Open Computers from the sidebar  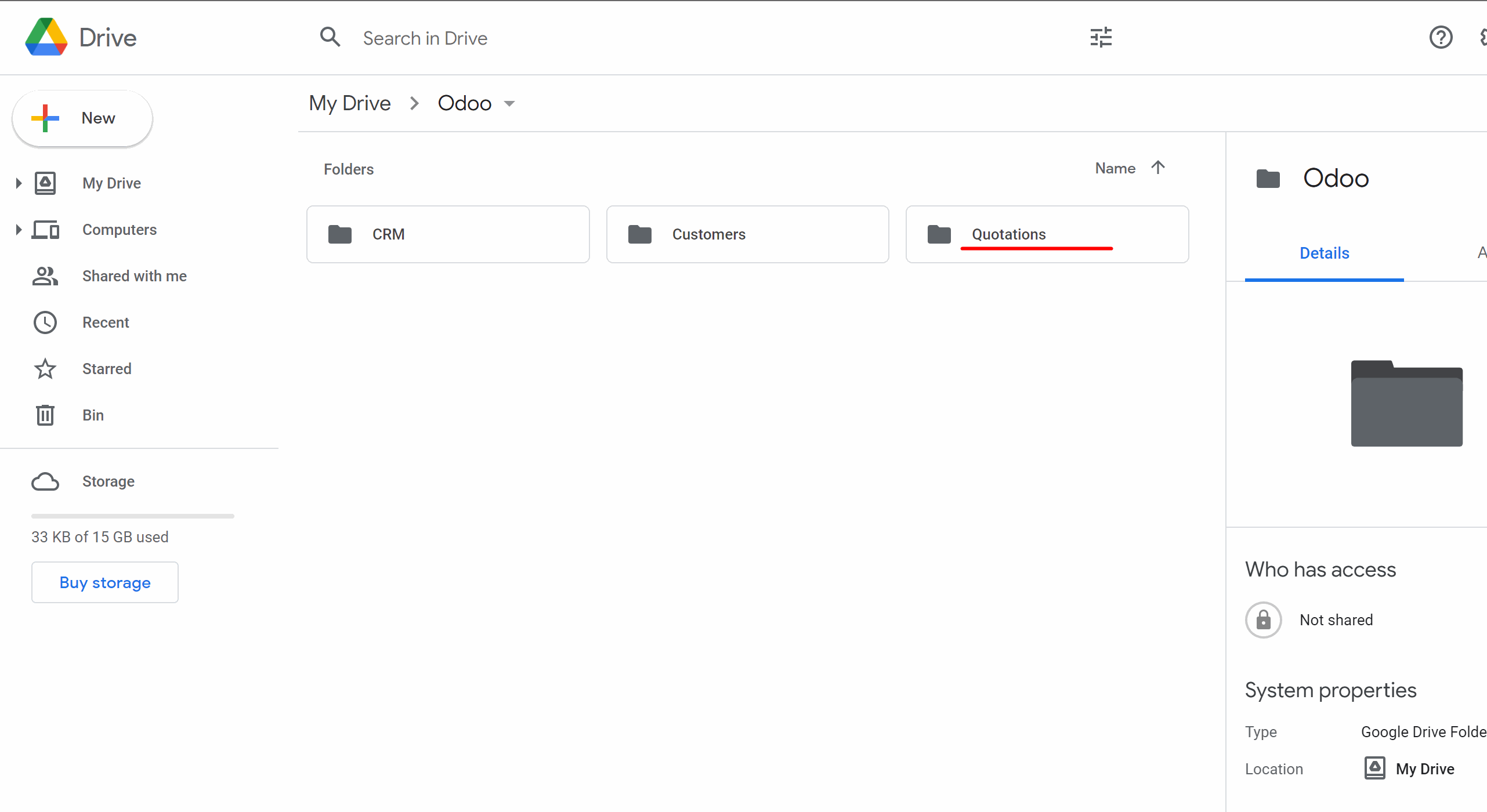pos(120,230)
